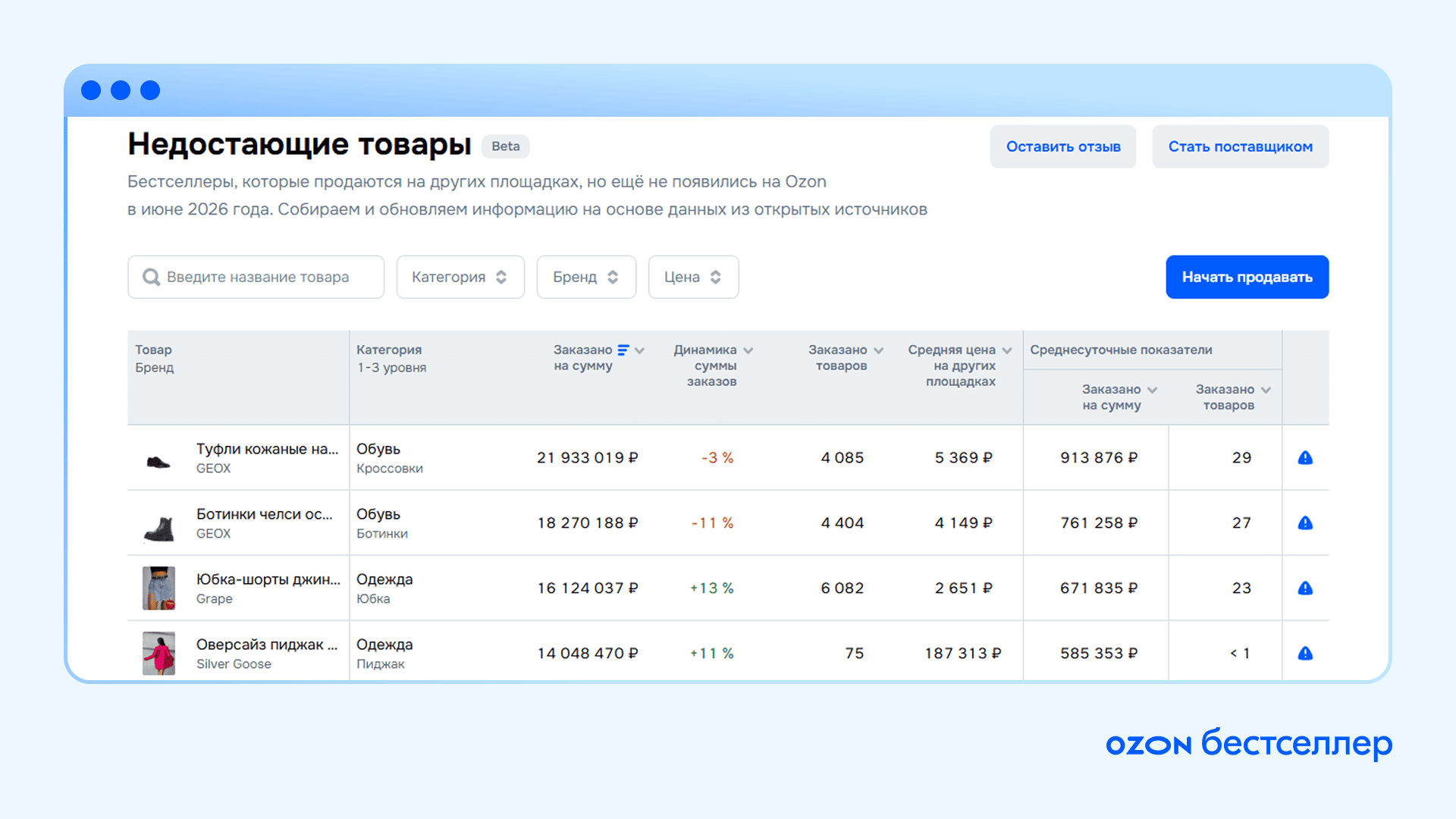The height and width of the screenshot is (819, 1456).
Task: Click the Стать поставщиком button
Action: (x=1241, y=146)
